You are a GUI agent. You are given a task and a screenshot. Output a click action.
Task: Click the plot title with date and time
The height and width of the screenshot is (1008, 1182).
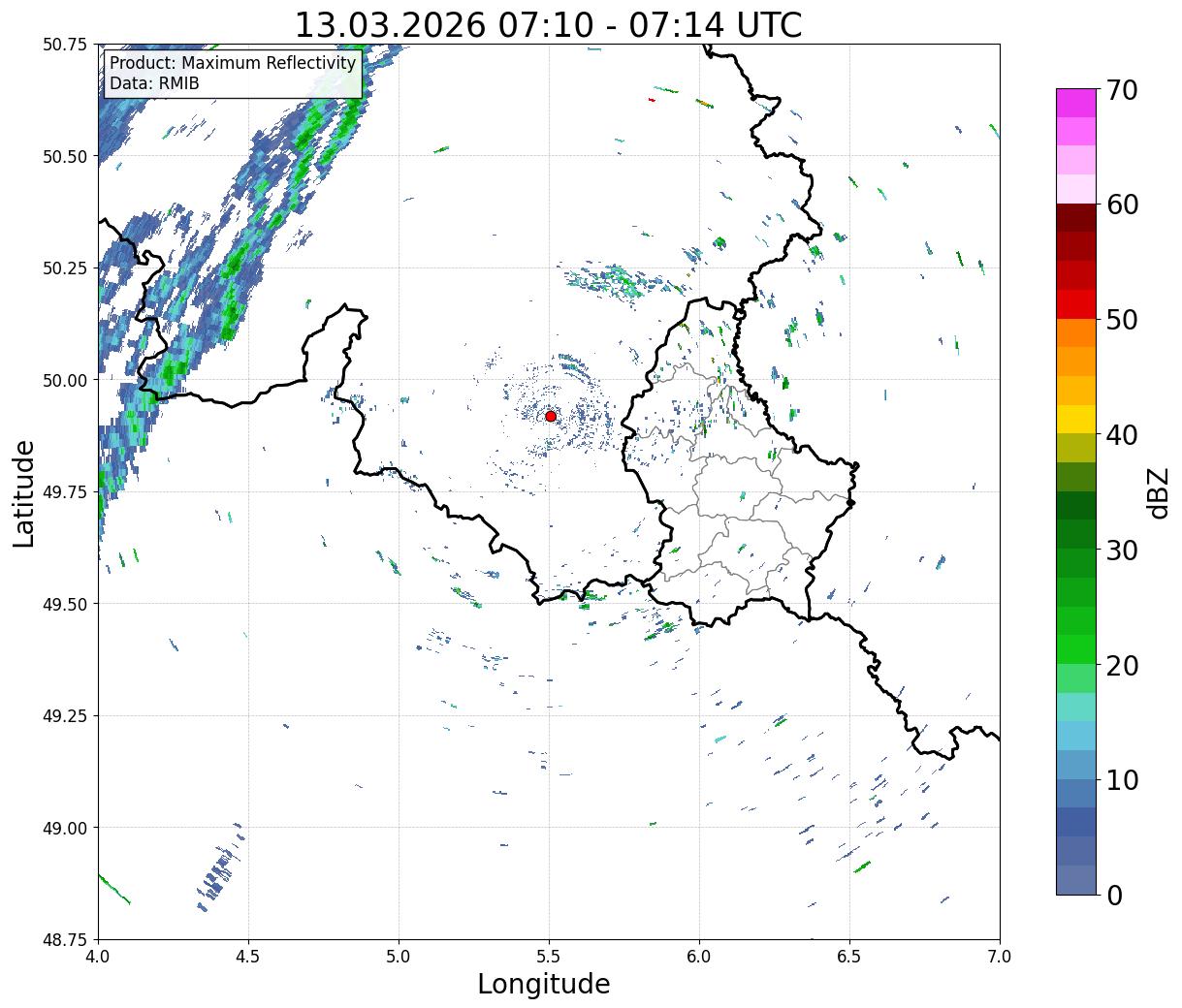548,24
